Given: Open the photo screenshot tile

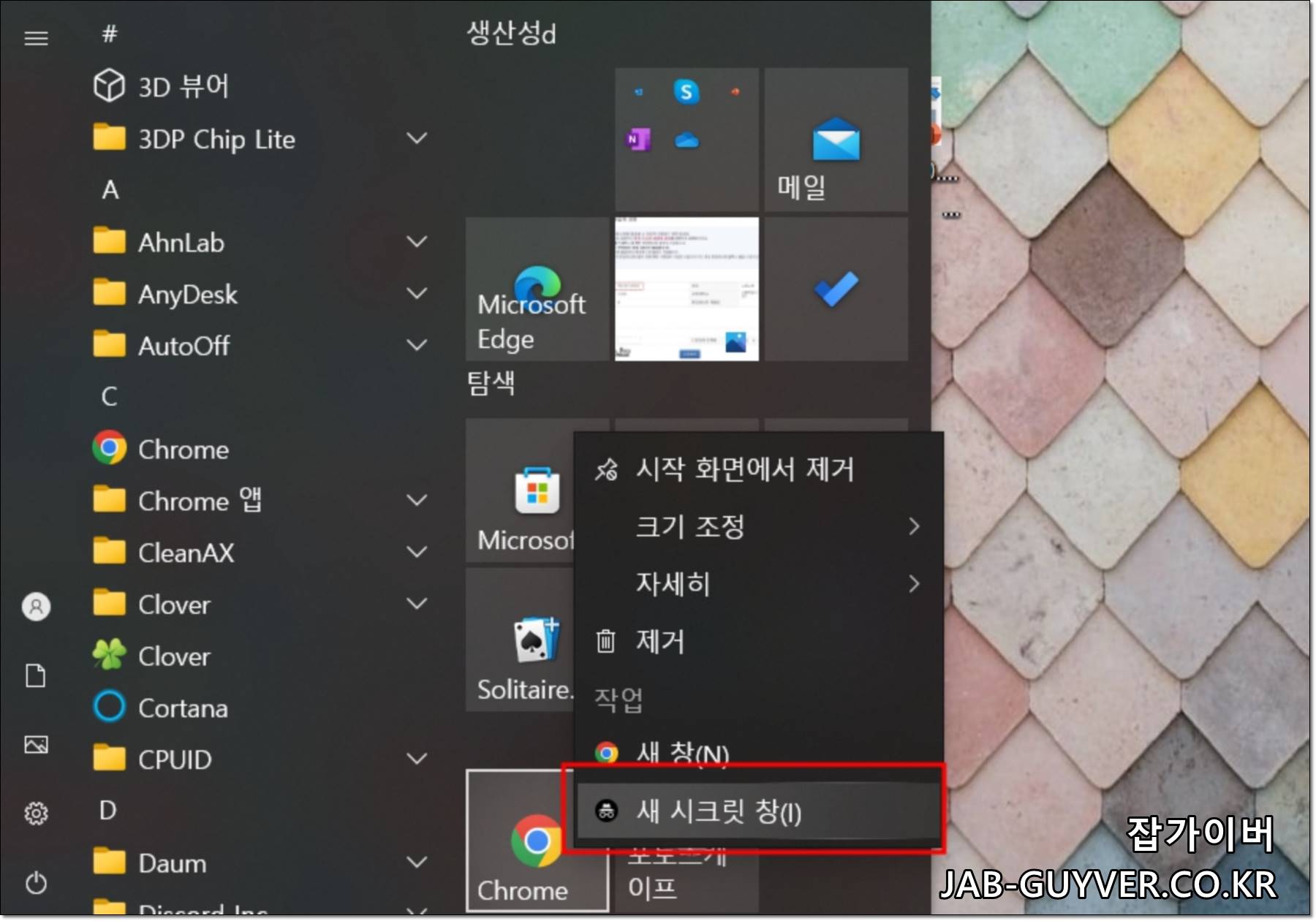Looking at the screenshot, I should click(687, 289).
